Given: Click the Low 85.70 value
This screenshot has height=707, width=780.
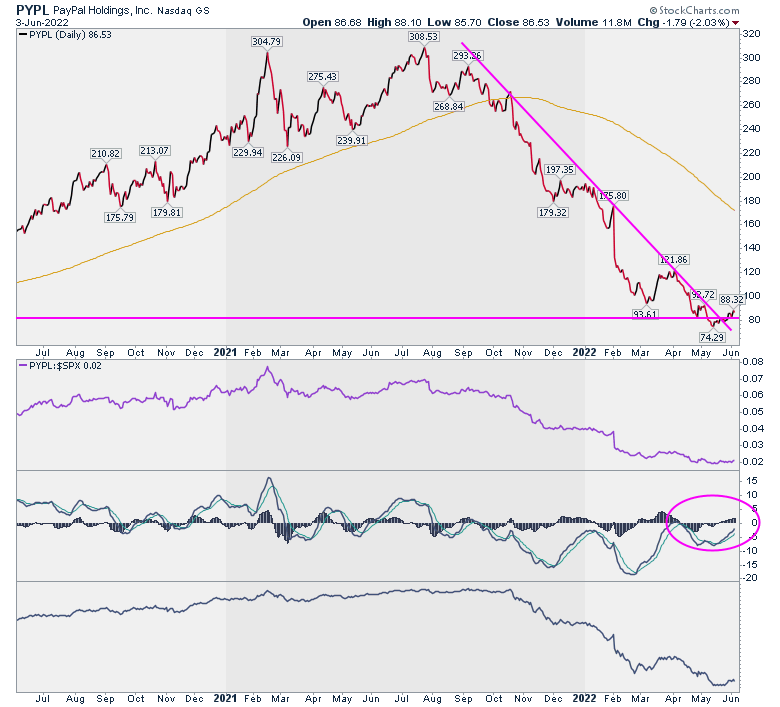Looking at the screenshot, I should pos(454,22).
